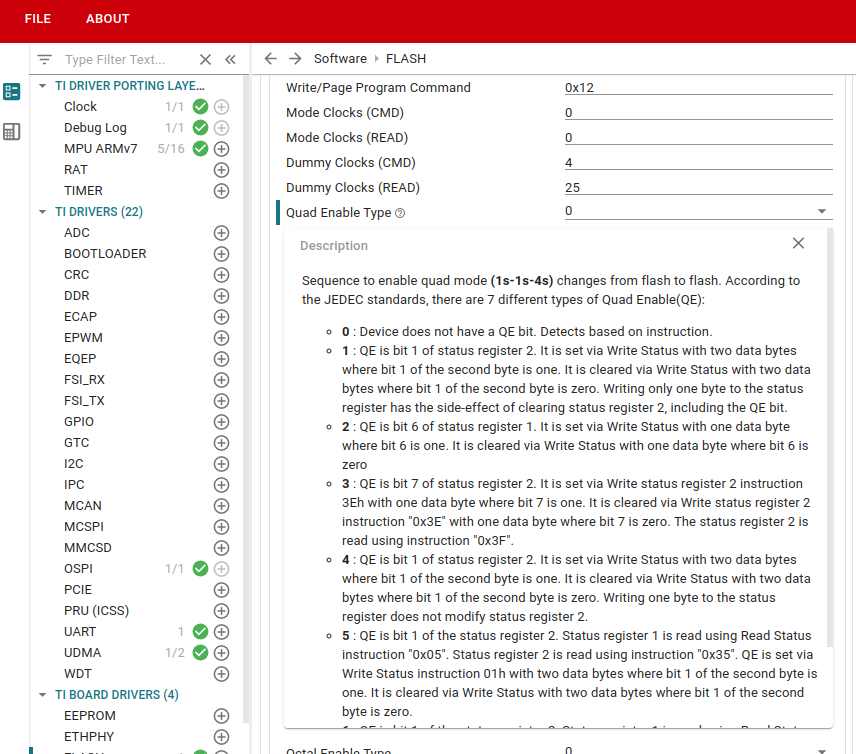Collapse the TI BOARD DRIVERS (4) group
The height and width of the screenshot is (754, 856).
click(x=43, y=695)
